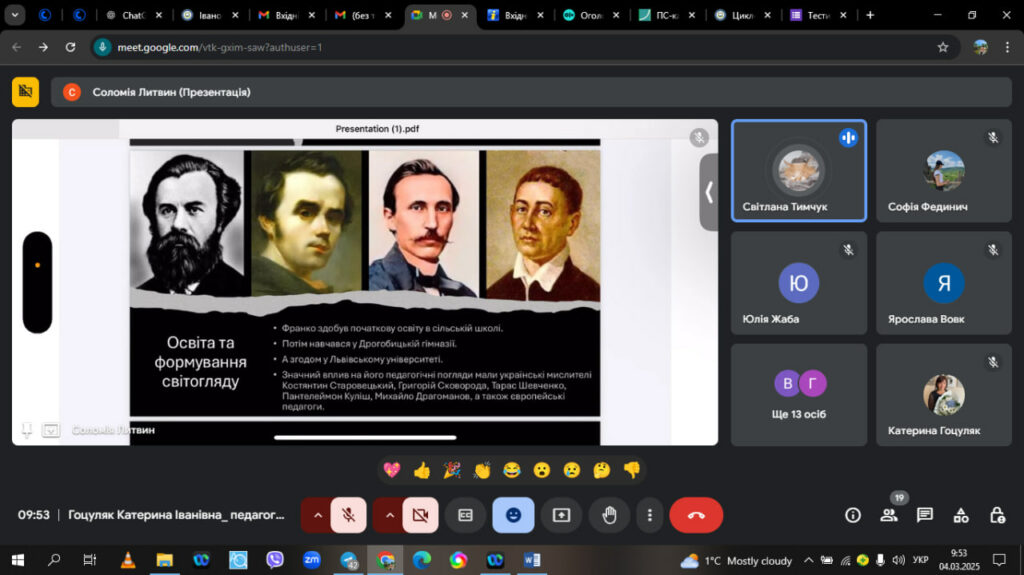Image resolution: width=1024 pixels, height=575 pixels.
Task: Open host controls lock icon
Action: (x=997, y=515)
